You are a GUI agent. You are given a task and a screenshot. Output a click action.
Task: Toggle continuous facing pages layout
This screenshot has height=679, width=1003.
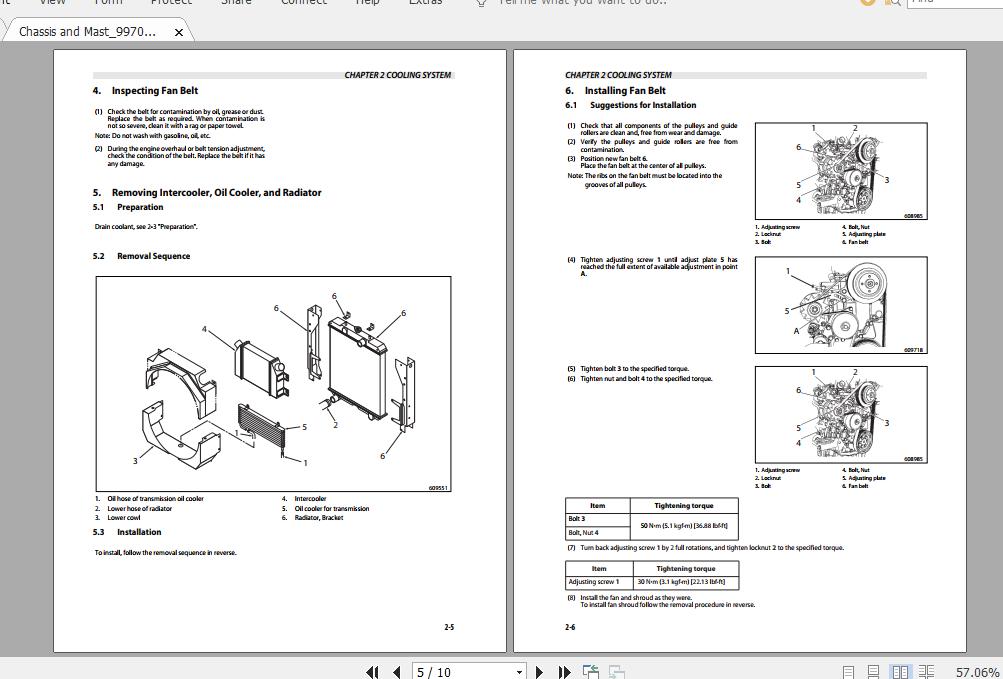928,671
